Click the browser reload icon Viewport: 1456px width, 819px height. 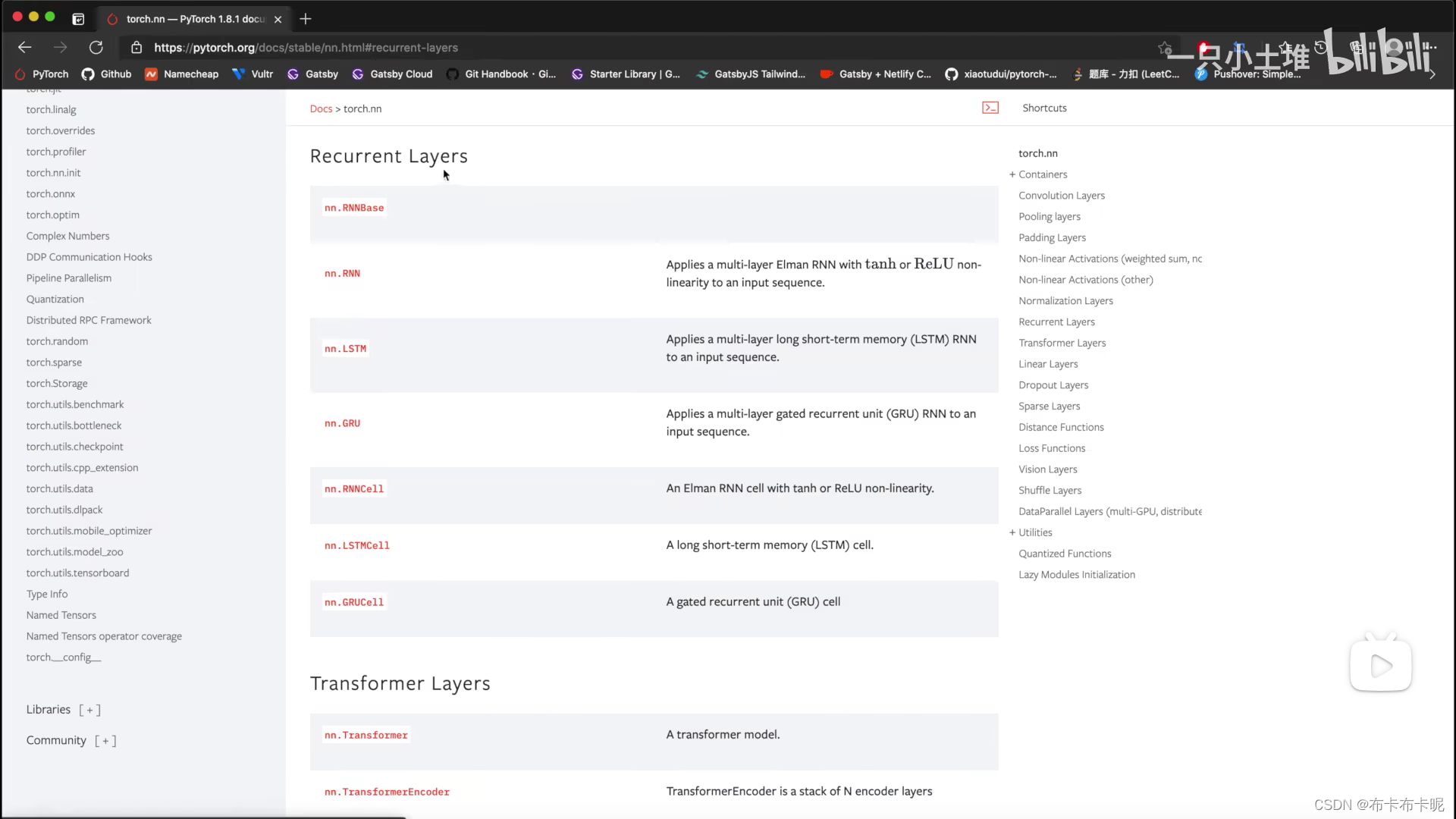(96, 47)
